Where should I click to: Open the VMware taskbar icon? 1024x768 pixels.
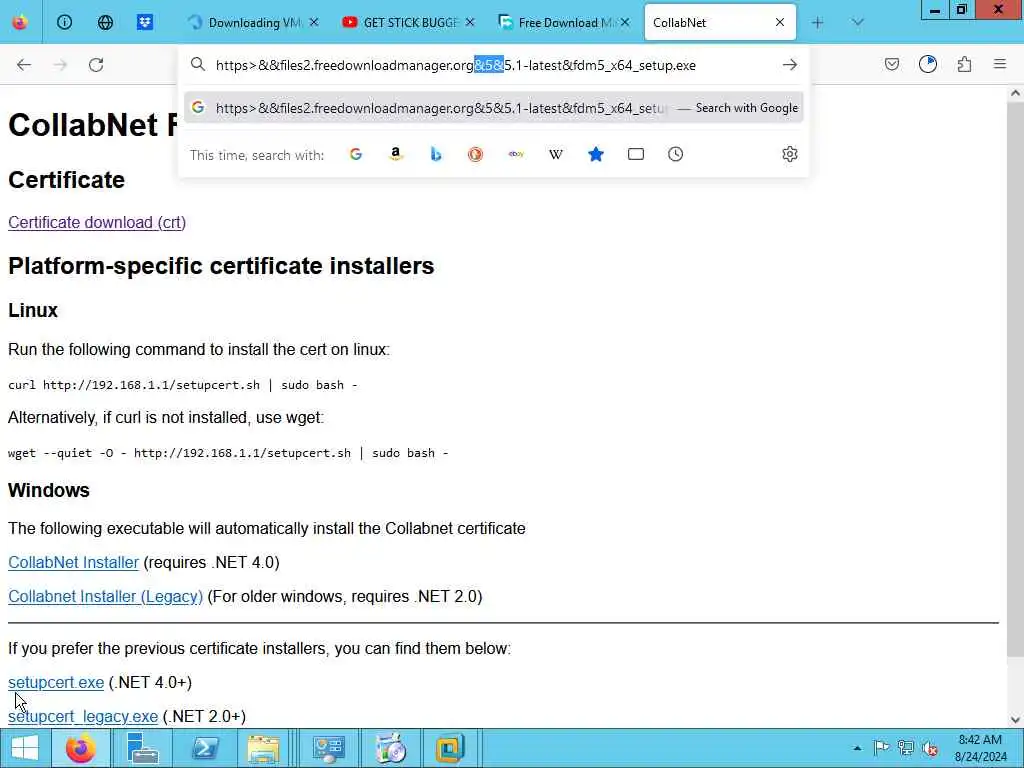pos(450,748)
